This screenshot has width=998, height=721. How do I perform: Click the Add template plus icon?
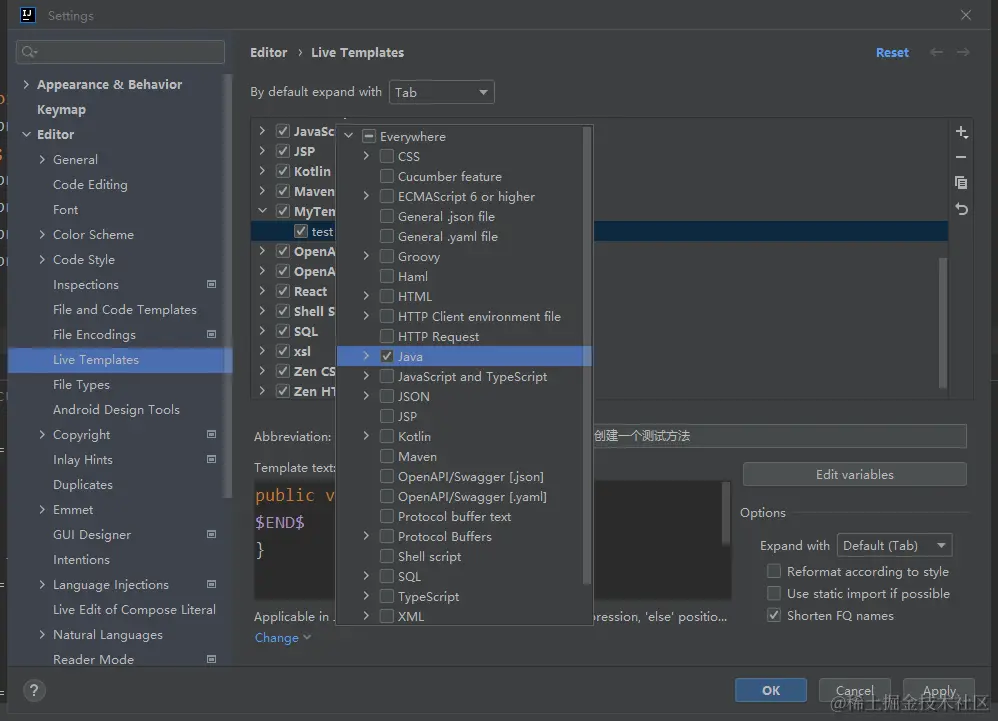[x=961, y=132]
